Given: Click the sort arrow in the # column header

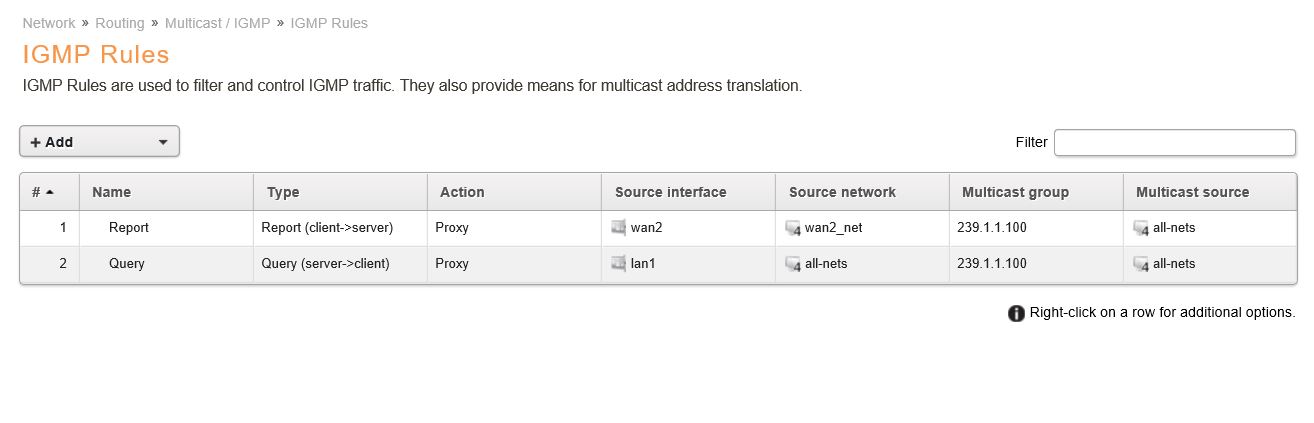Looking at the screenshot, I should [x=50, y=192].
